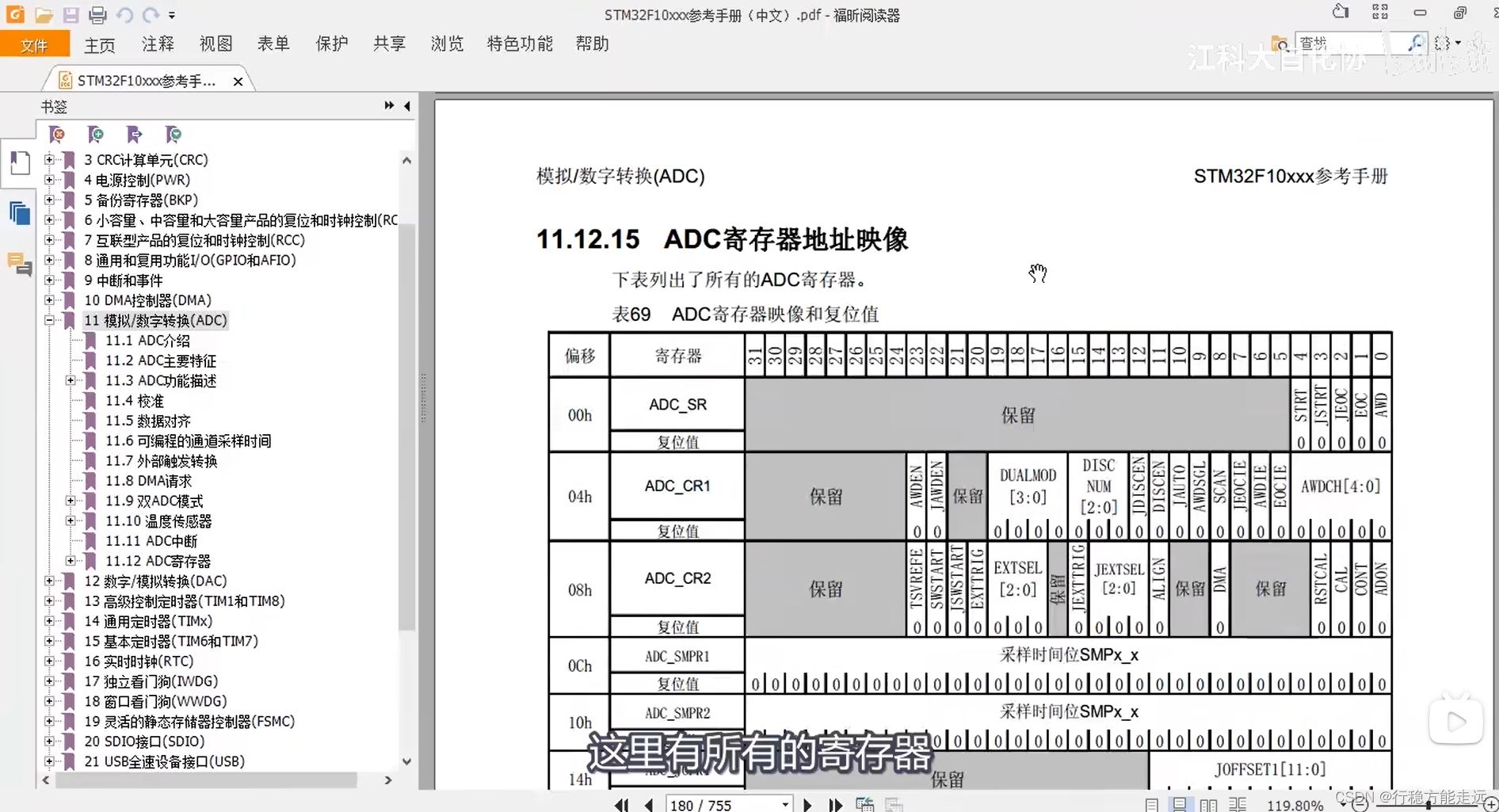Image resolution: width=1499 pixels, height=812 pixels.
Task: Click the video play overlay button
Action: (1456, 720)
